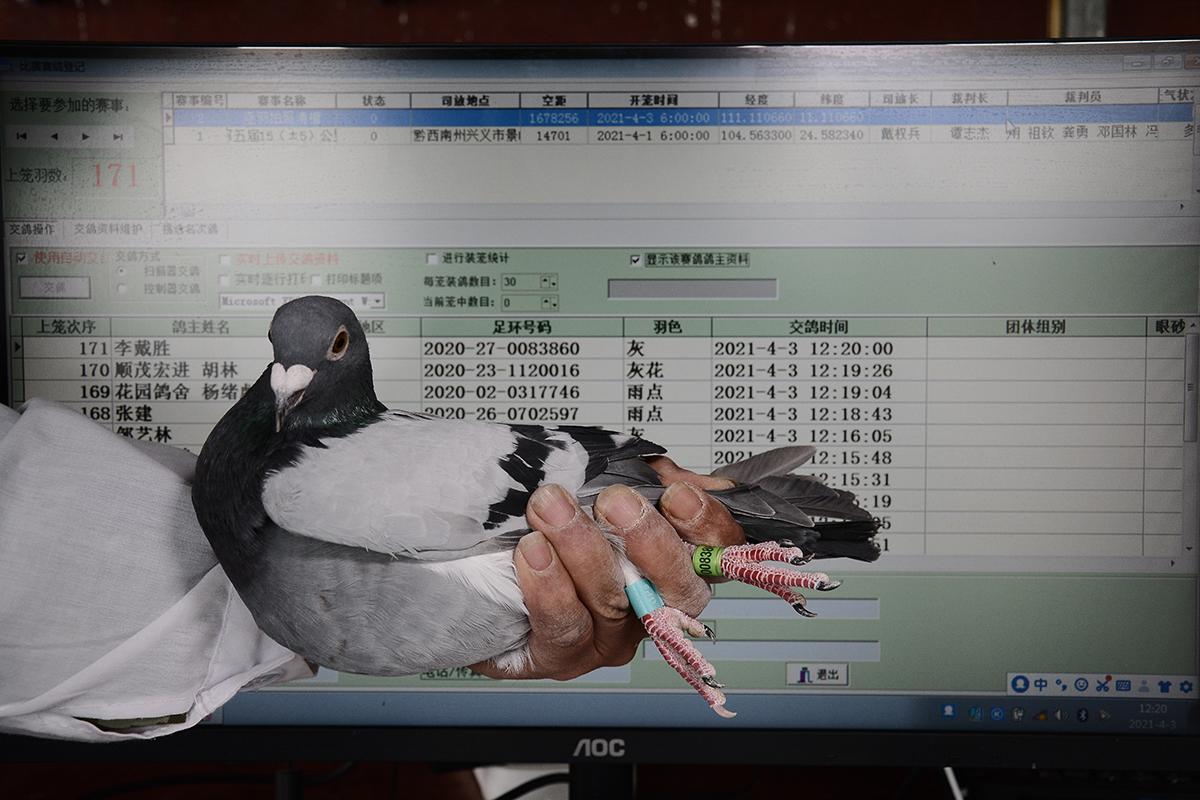Click the 退出 exit button
This screenshot has width=1200, height=800.
[x=817, y=674]
